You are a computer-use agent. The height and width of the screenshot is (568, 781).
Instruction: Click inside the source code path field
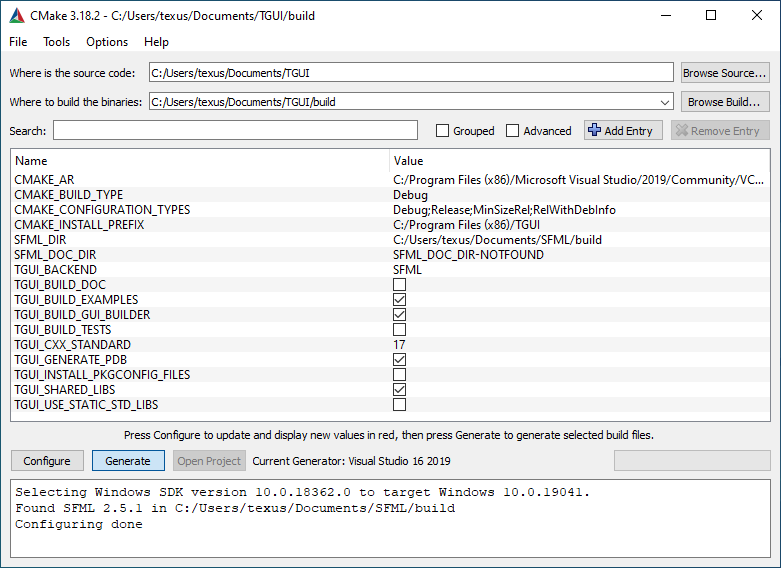(411, 73)
